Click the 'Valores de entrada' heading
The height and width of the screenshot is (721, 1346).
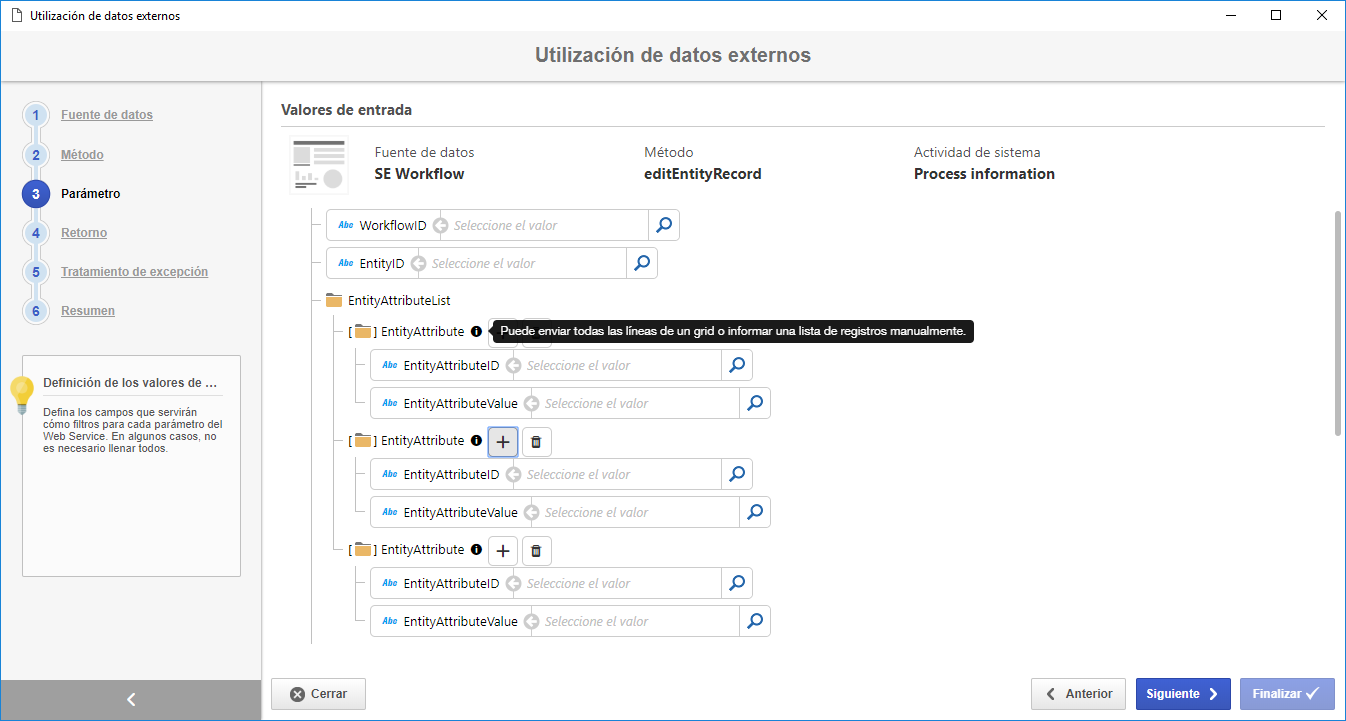tap(346, 110)
